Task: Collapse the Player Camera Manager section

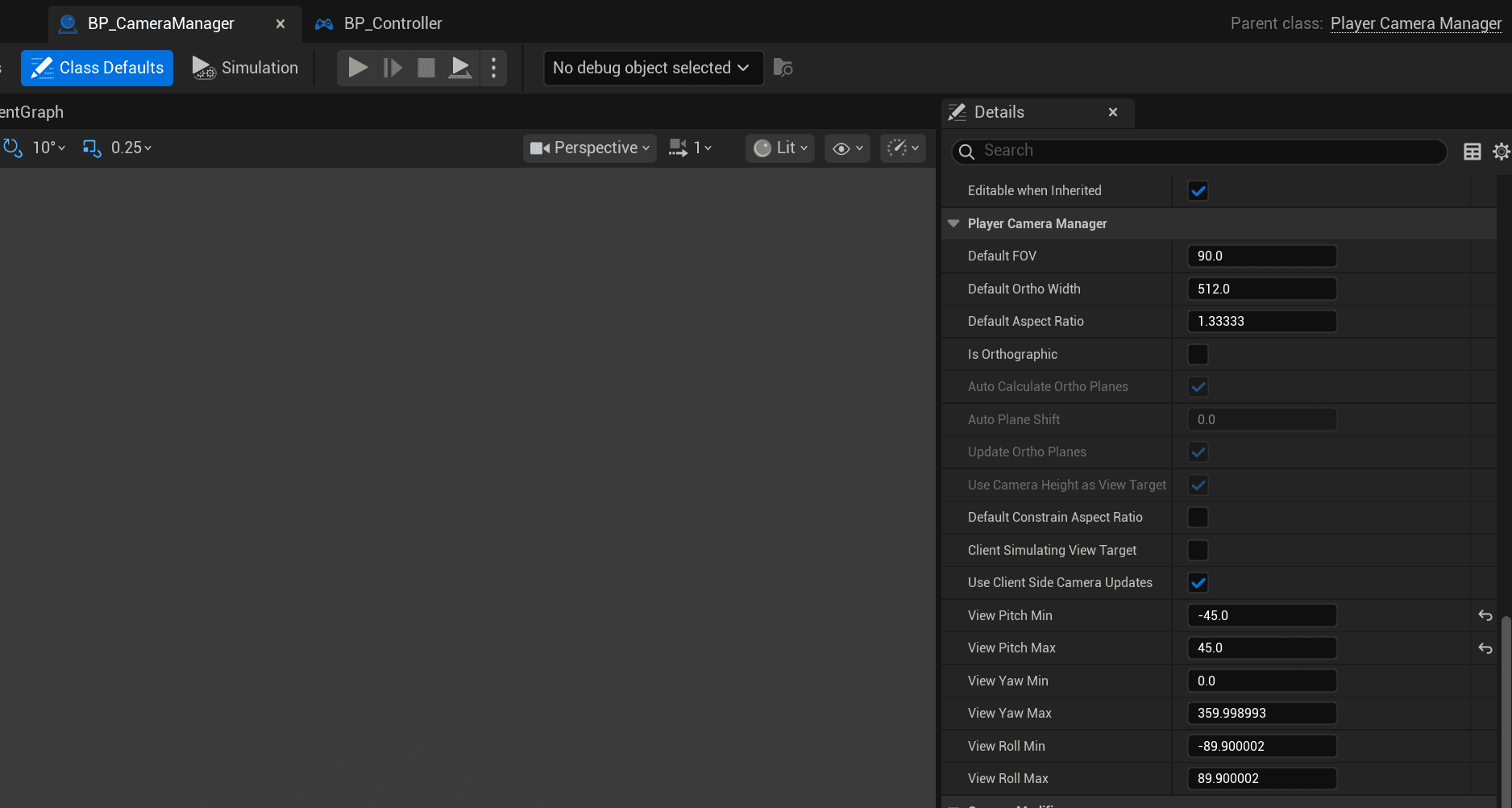Action: coord(953,224)
